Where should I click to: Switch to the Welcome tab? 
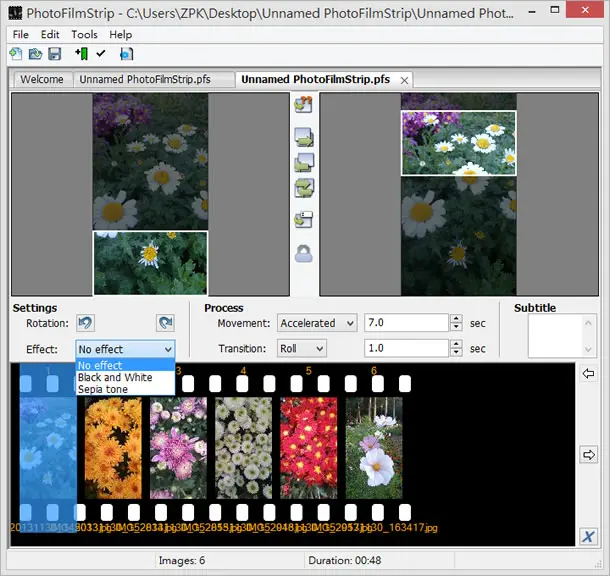point(42,79)
